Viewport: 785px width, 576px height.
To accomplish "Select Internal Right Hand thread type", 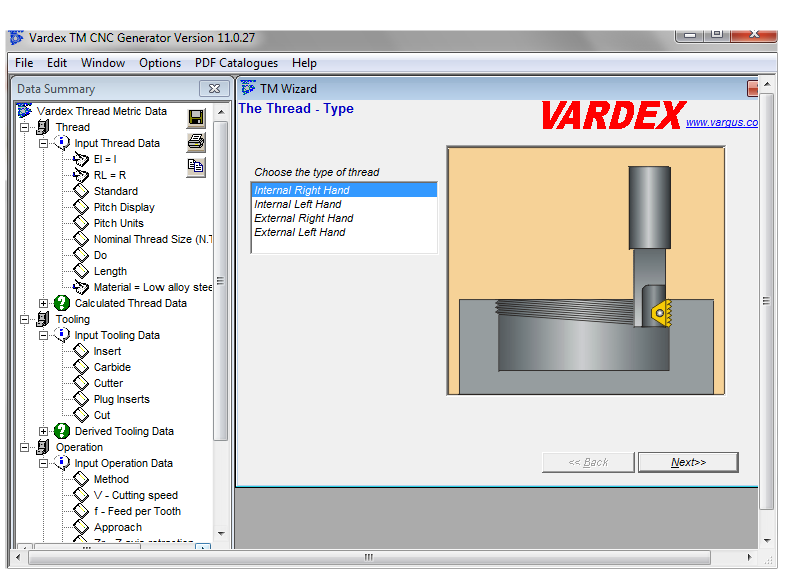I will (x=344, y=190).
